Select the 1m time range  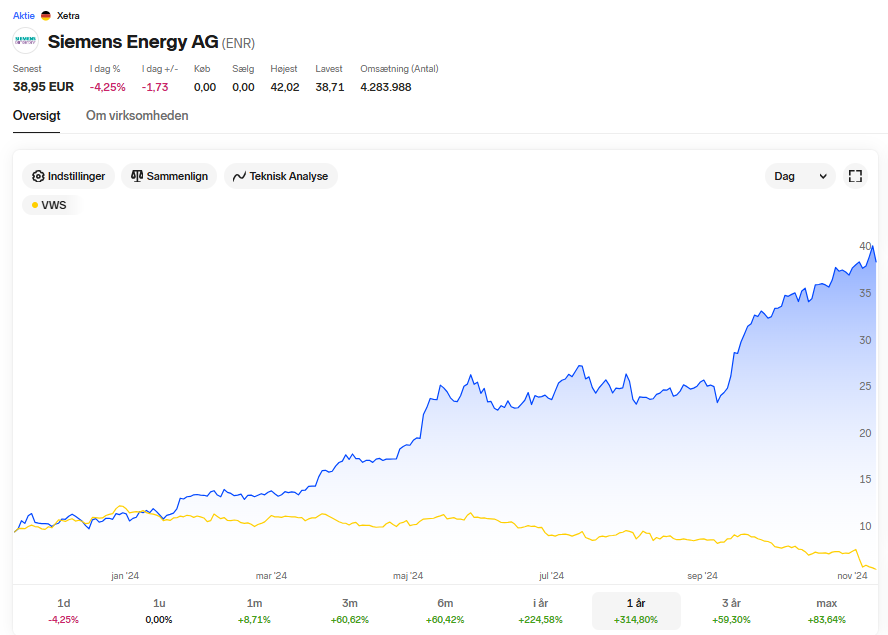point(254,611)
